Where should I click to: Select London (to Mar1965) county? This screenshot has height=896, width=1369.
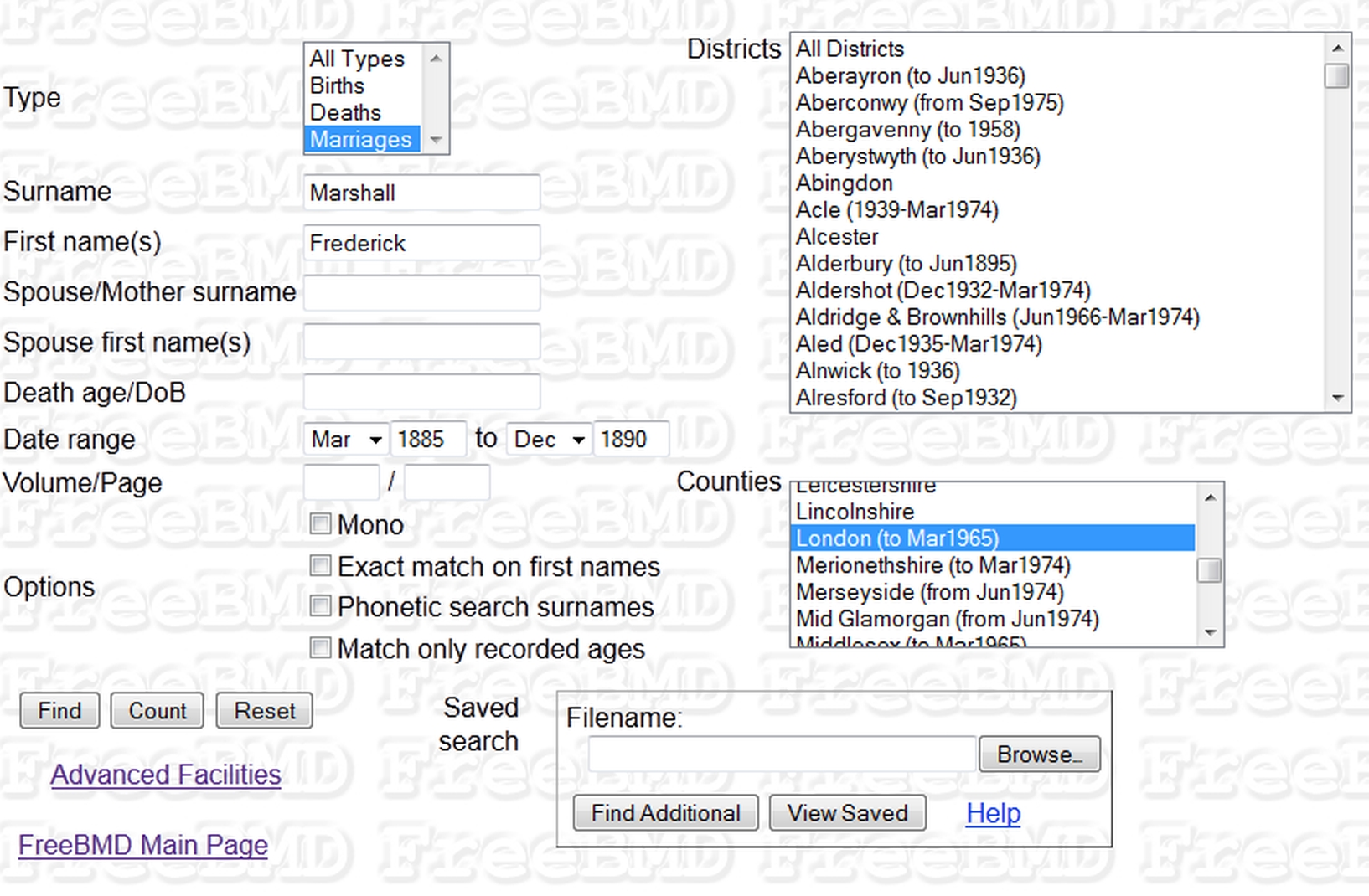tap(994, 538)
